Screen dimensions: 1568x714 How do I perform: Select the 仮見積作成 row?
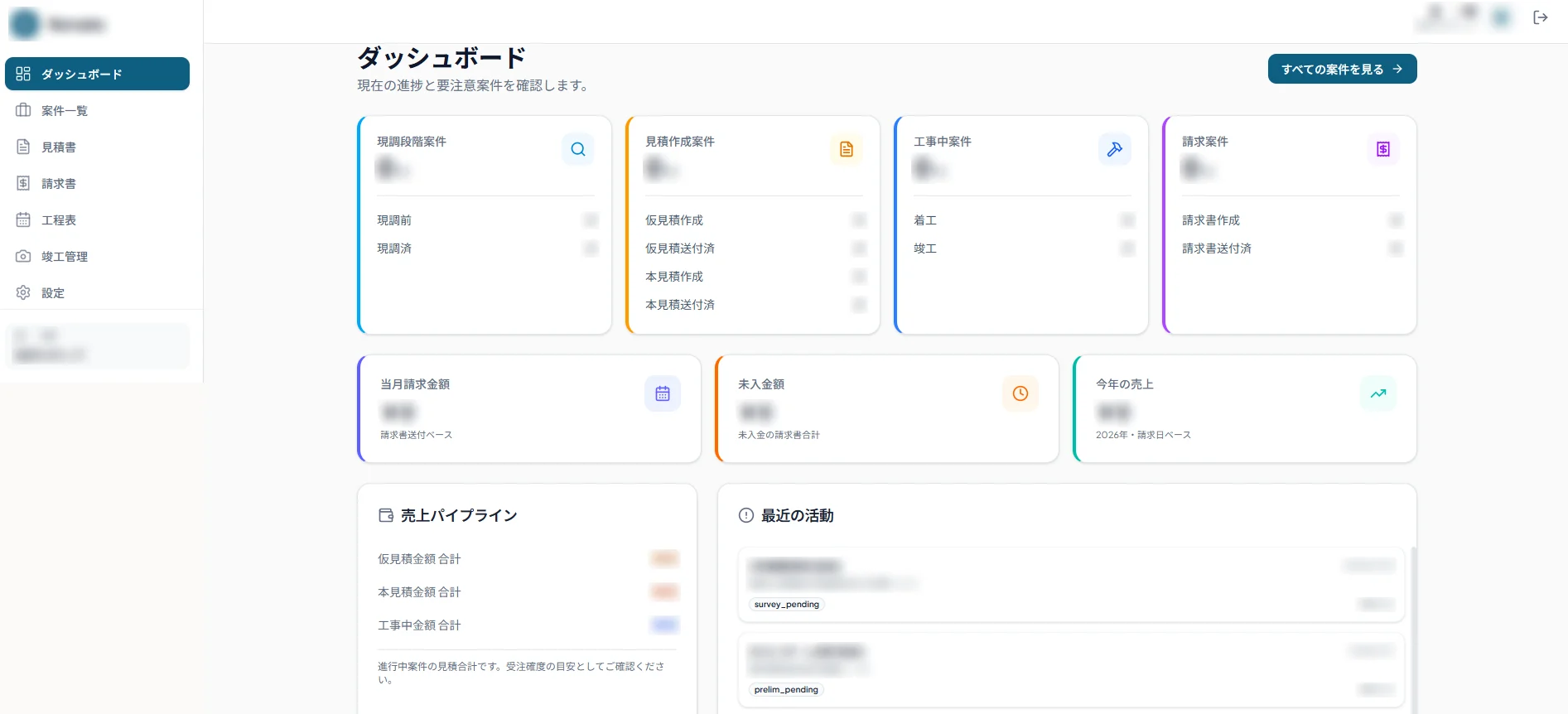pyautogui.click(x=755, y=220)
